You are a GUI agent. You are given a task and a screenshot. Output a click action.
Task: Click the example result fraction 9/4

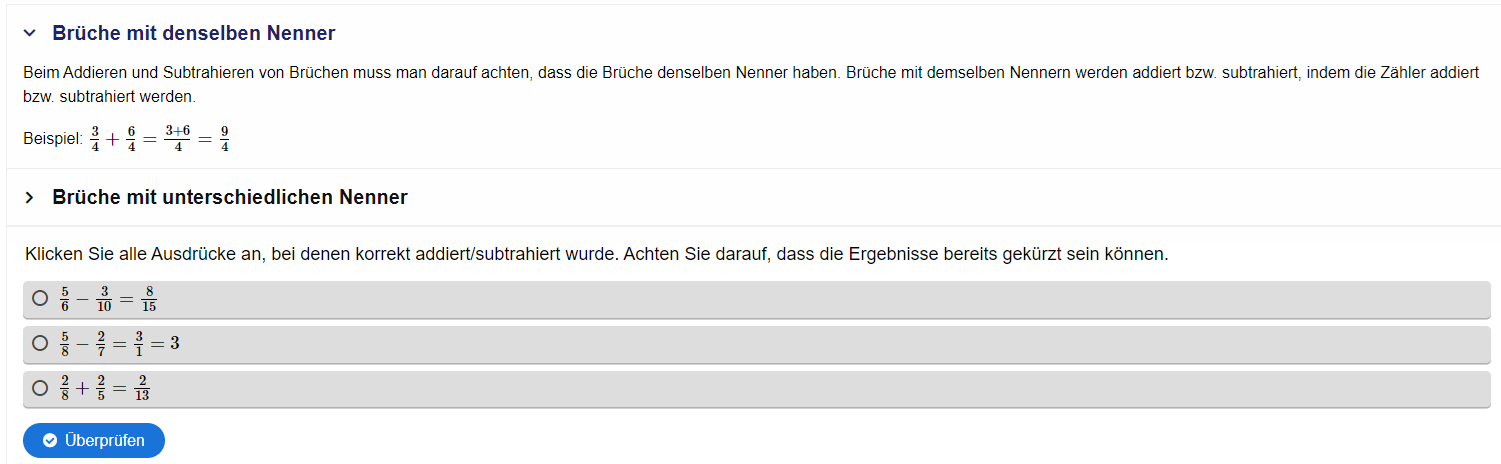[225, 139]
